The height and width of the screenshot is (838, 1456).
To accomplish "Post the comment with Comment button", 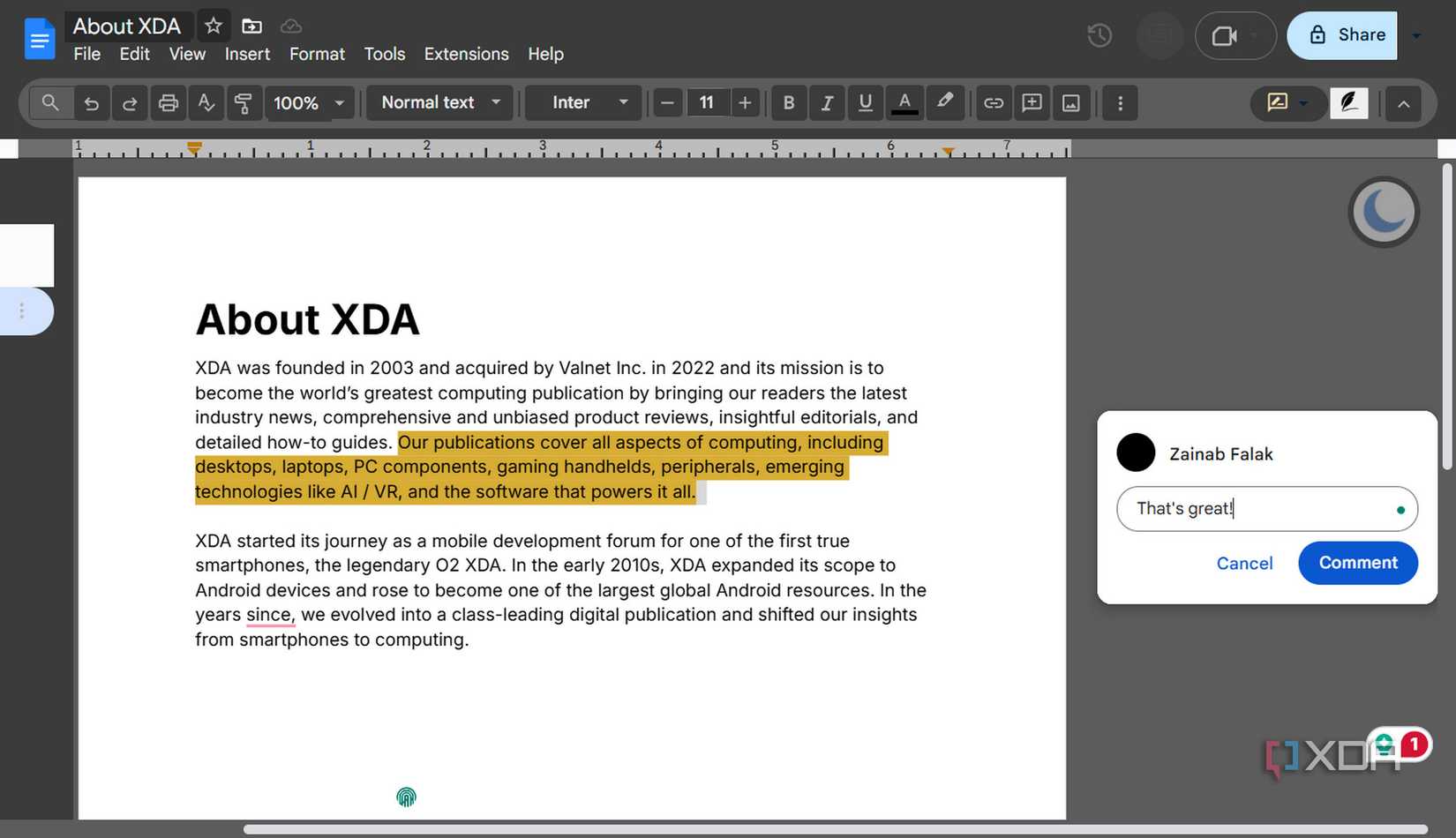I will click(x=1358, y=563).
